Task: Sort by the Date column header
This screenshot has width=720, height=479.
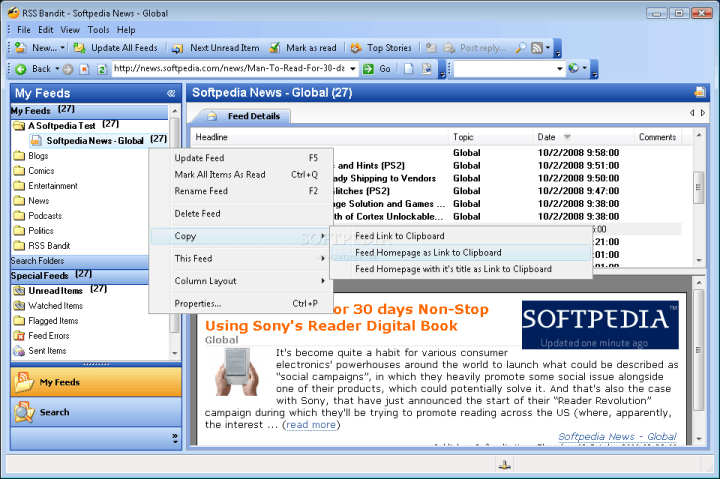Action: 583,137
